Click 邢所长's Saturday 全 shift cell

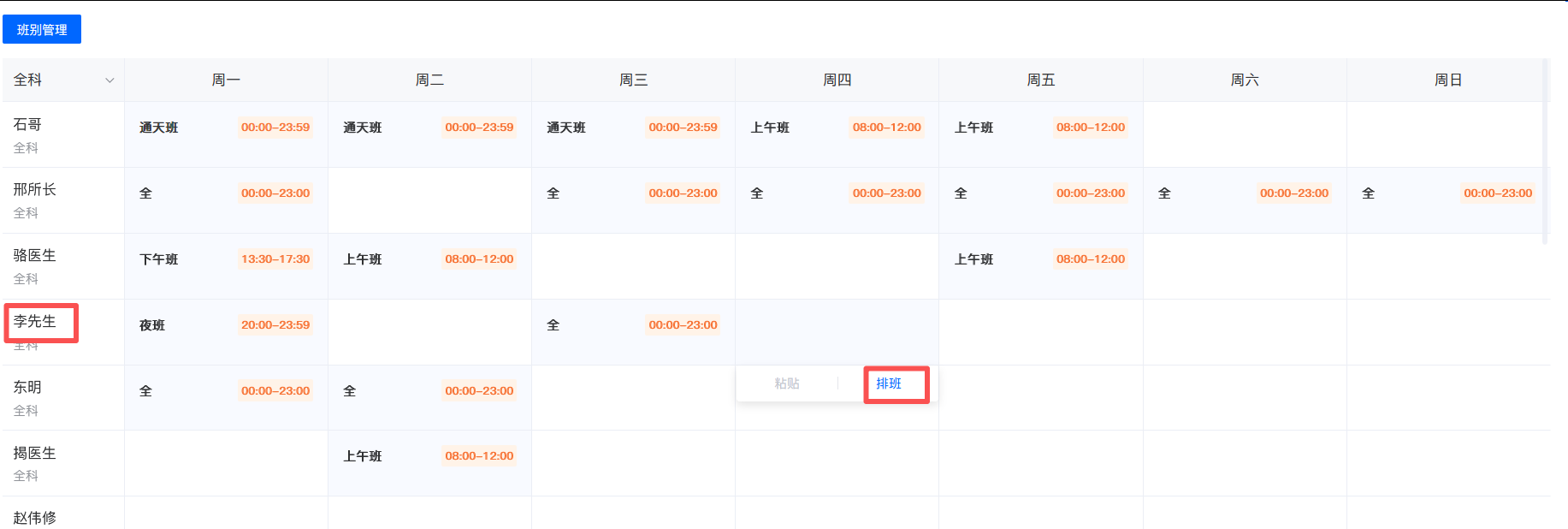tap(1244, 193)
